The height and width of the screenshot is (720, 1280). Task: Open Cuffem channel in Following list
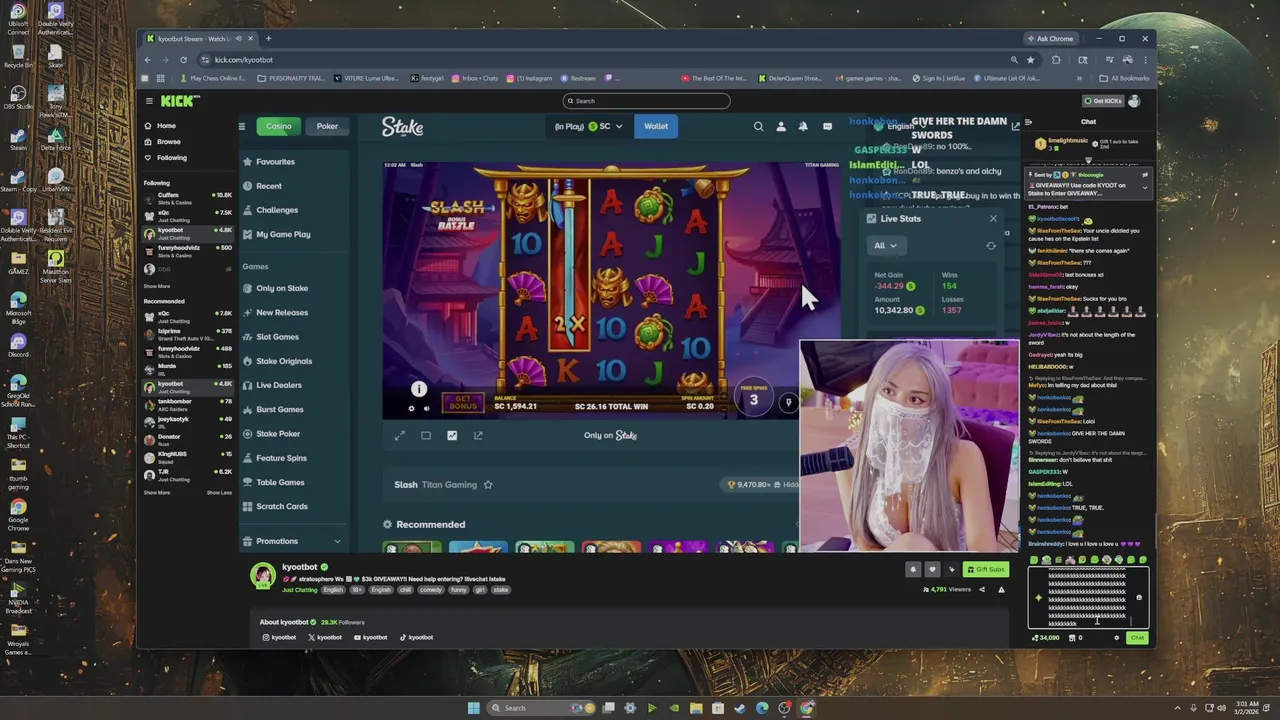point(188,198)
